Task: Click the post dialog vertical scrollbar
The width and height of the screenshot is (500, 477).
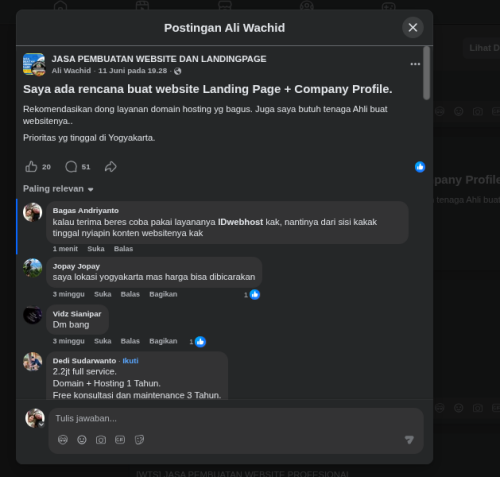Action: point(426,73)
